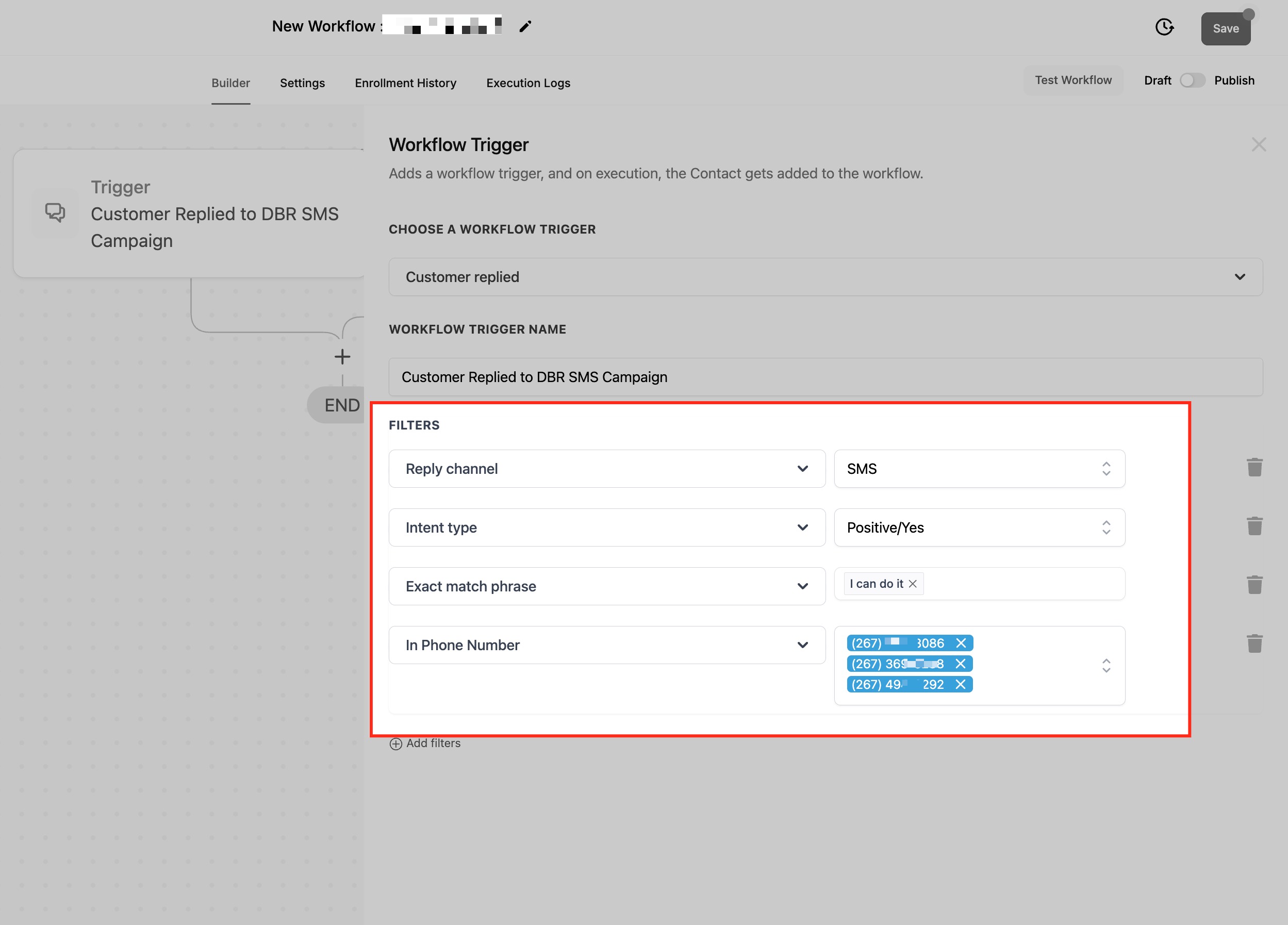Open the version history clock icon
1288x925 pixels.
(1164, 27)
